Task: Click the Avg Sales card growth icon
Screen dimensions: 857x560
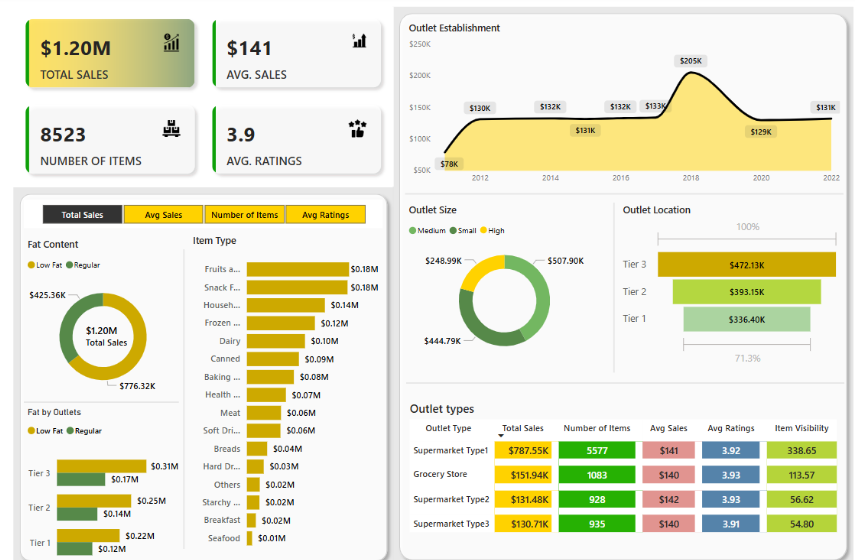Action: 359,41
